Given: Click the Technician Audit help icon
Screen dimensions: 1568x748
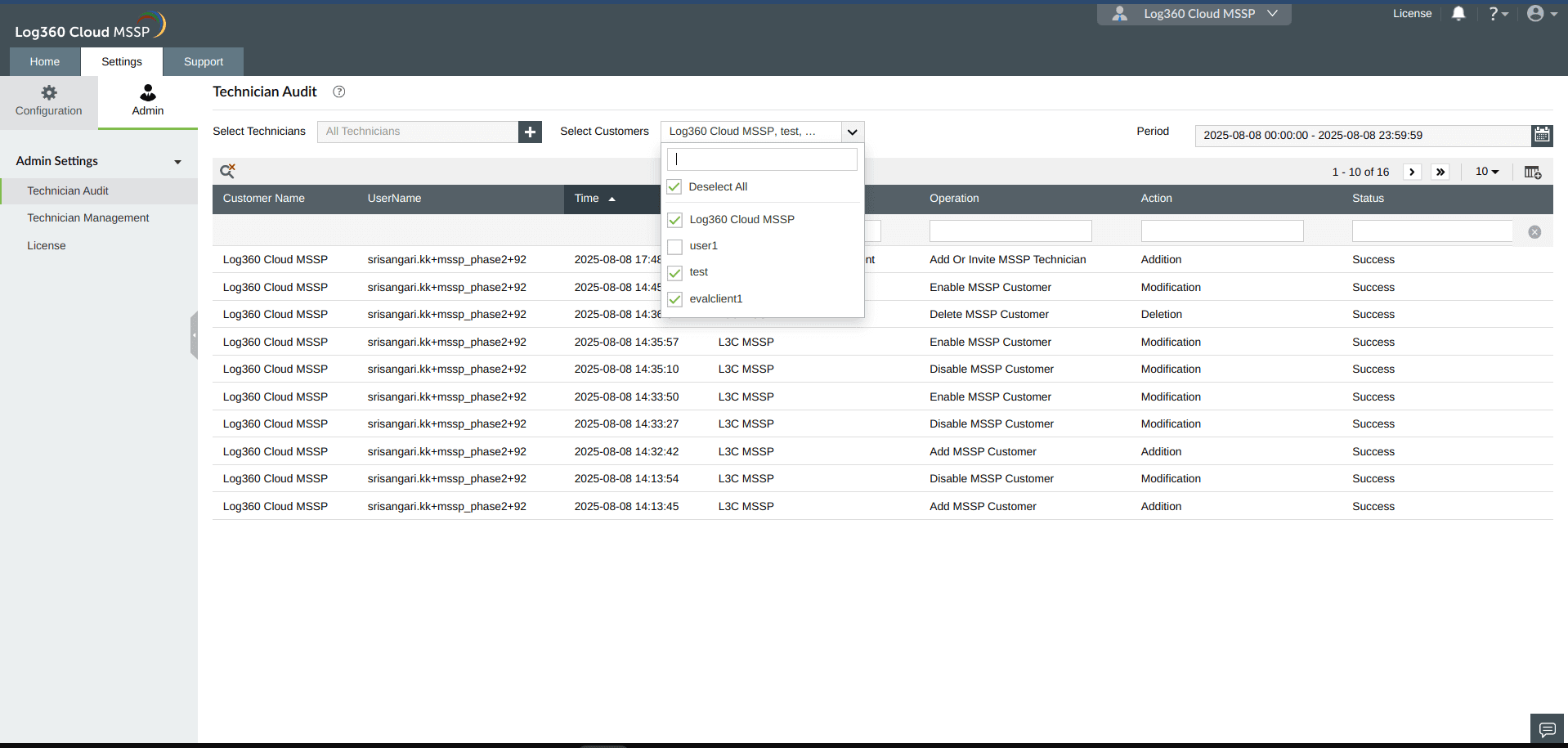Looking at the screenshot, I should click(x=339, y=92).
